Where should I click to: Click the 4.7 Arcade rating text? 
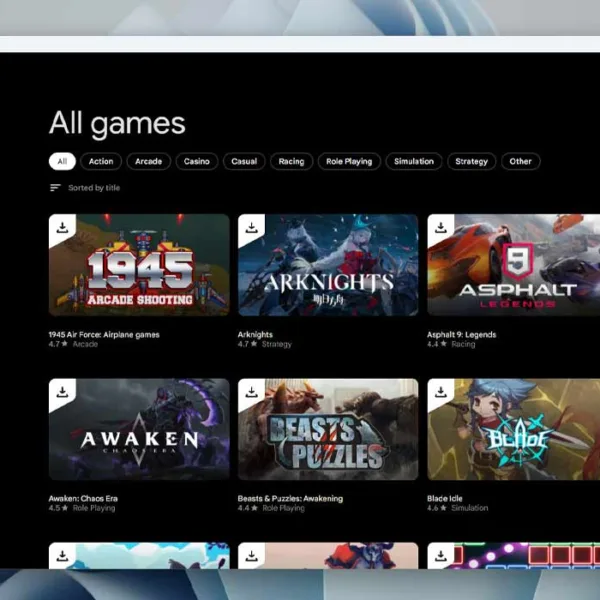pyautogui.click(x=73, y=344)
